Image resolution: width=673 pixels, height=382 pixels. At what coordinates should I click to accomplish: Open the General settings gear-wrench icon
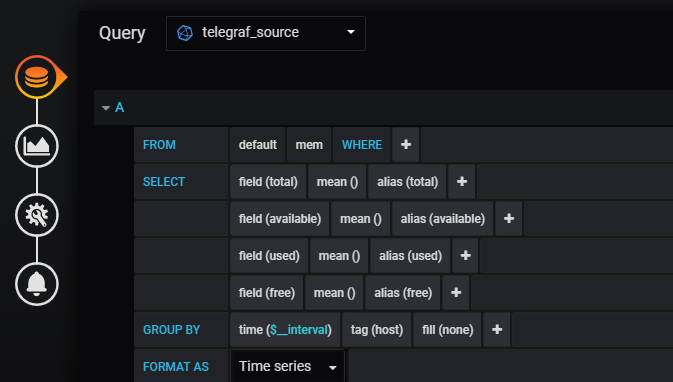tap(37, 215)
